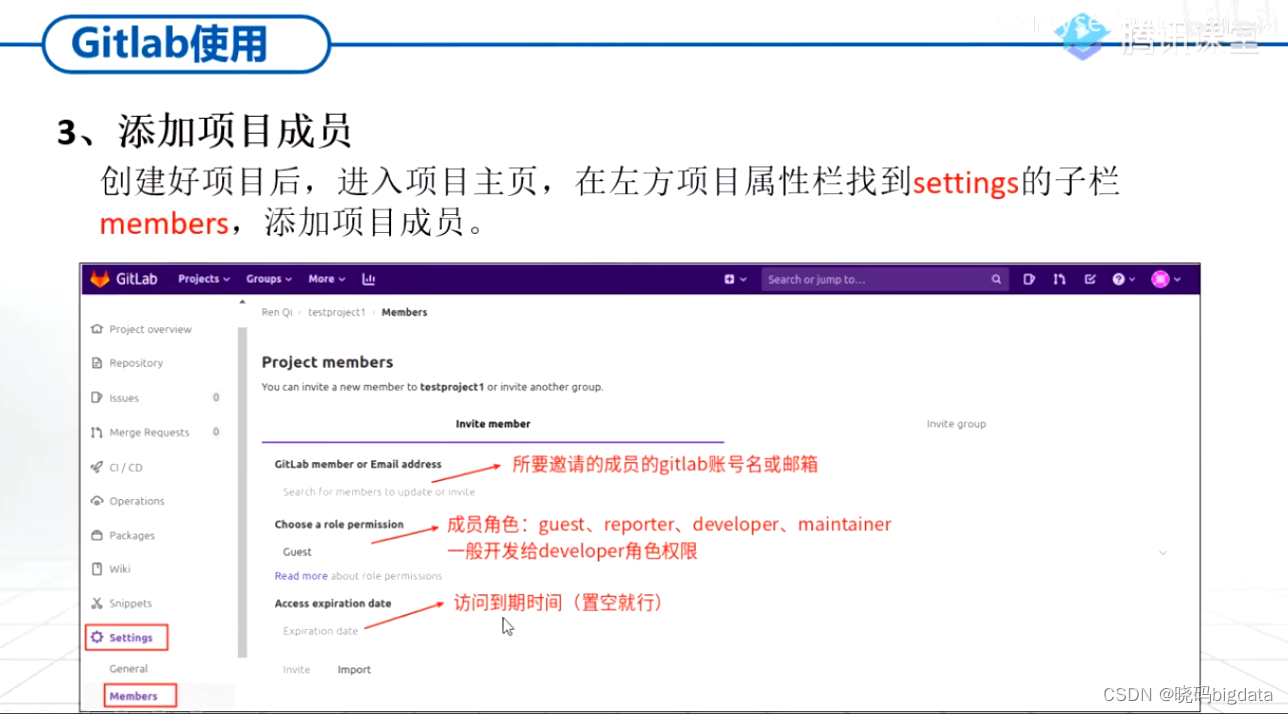Open the CI/CD section
The height and width of the screenshot is (714, 1288).
click(x=125, y=466)
